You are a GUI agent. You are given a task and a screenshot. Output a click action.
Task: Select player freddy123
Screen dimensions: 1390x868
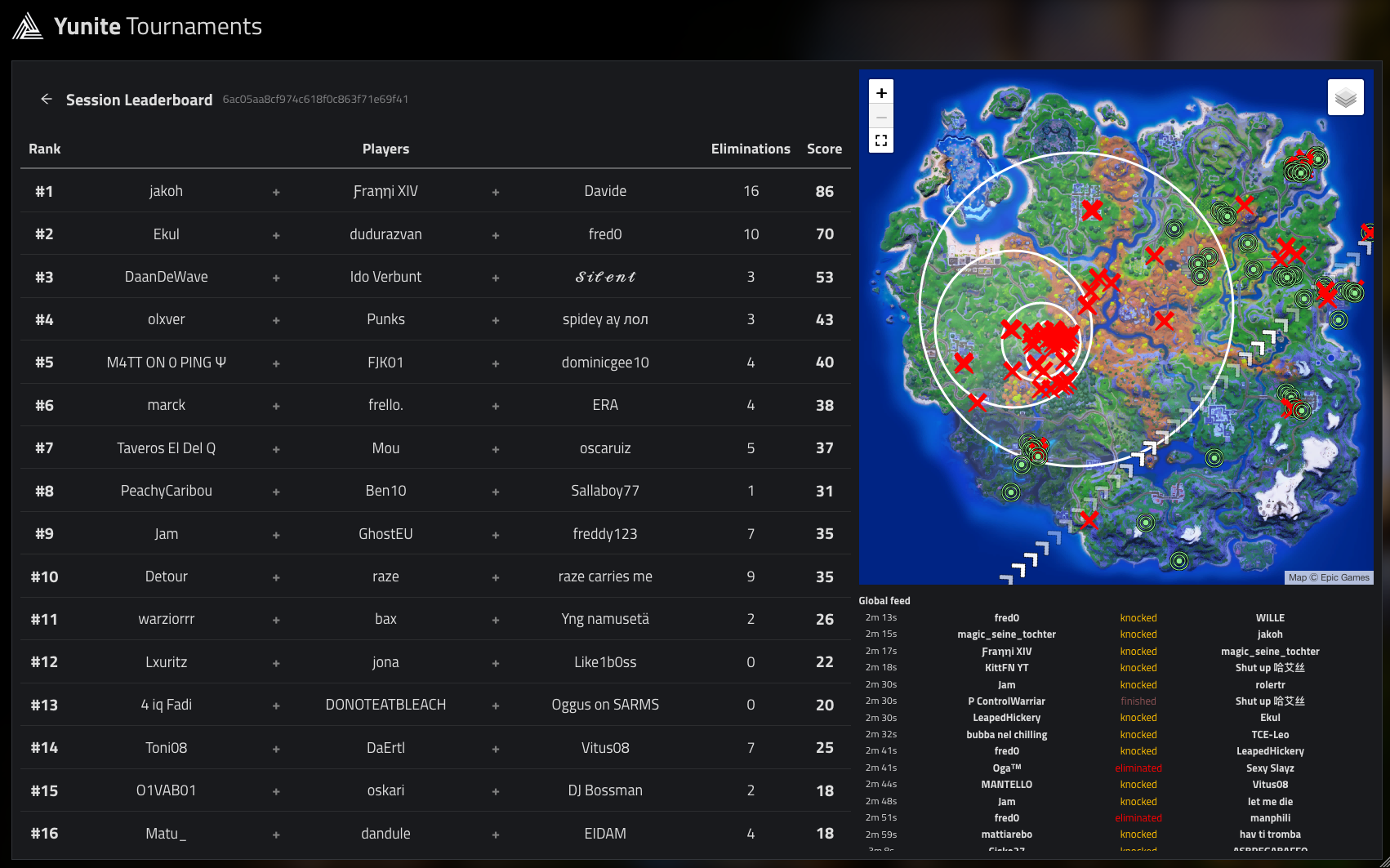point(605,534)
